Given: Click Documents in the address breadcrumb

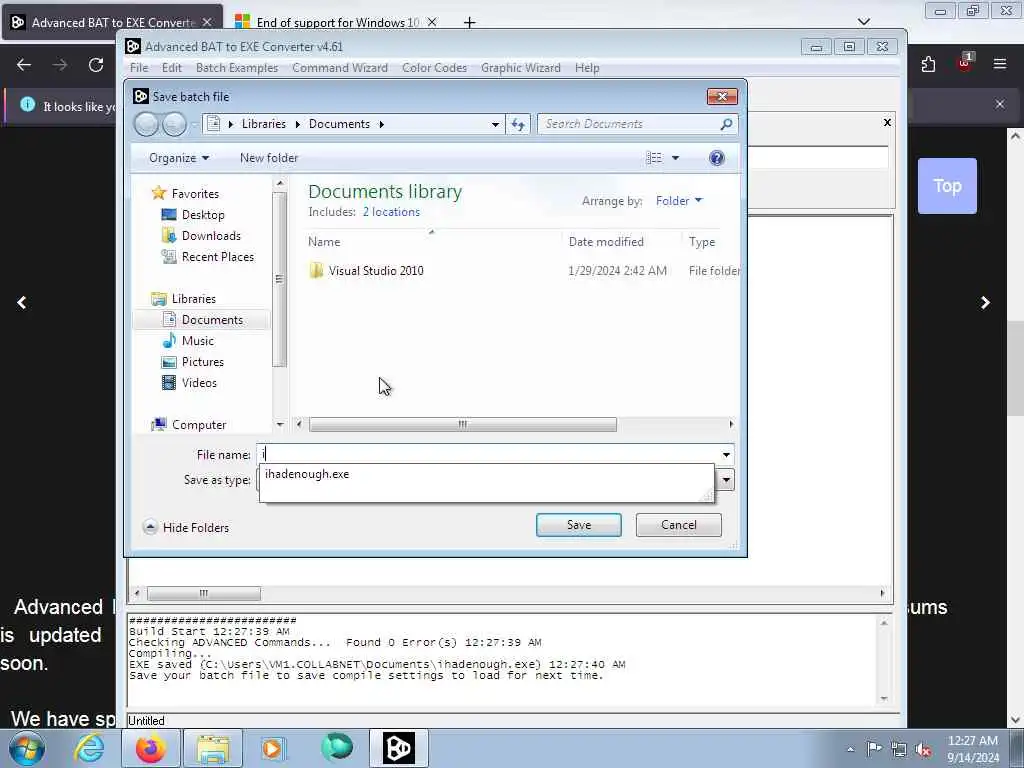Looking at the screenshot, I should [339, 124].
